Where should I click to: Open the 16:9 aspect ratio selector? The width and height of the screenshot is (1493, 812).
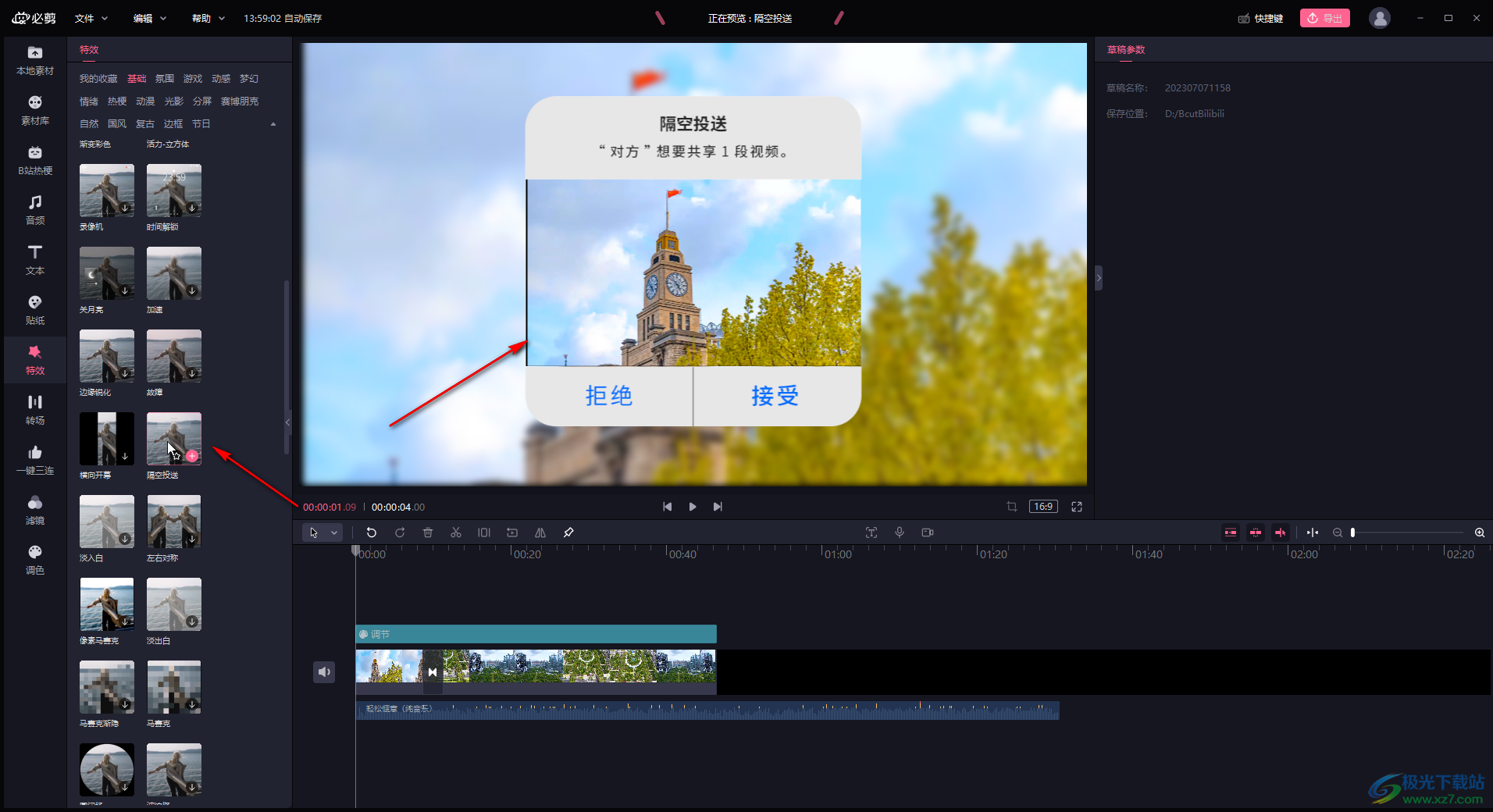point(1043,507)
